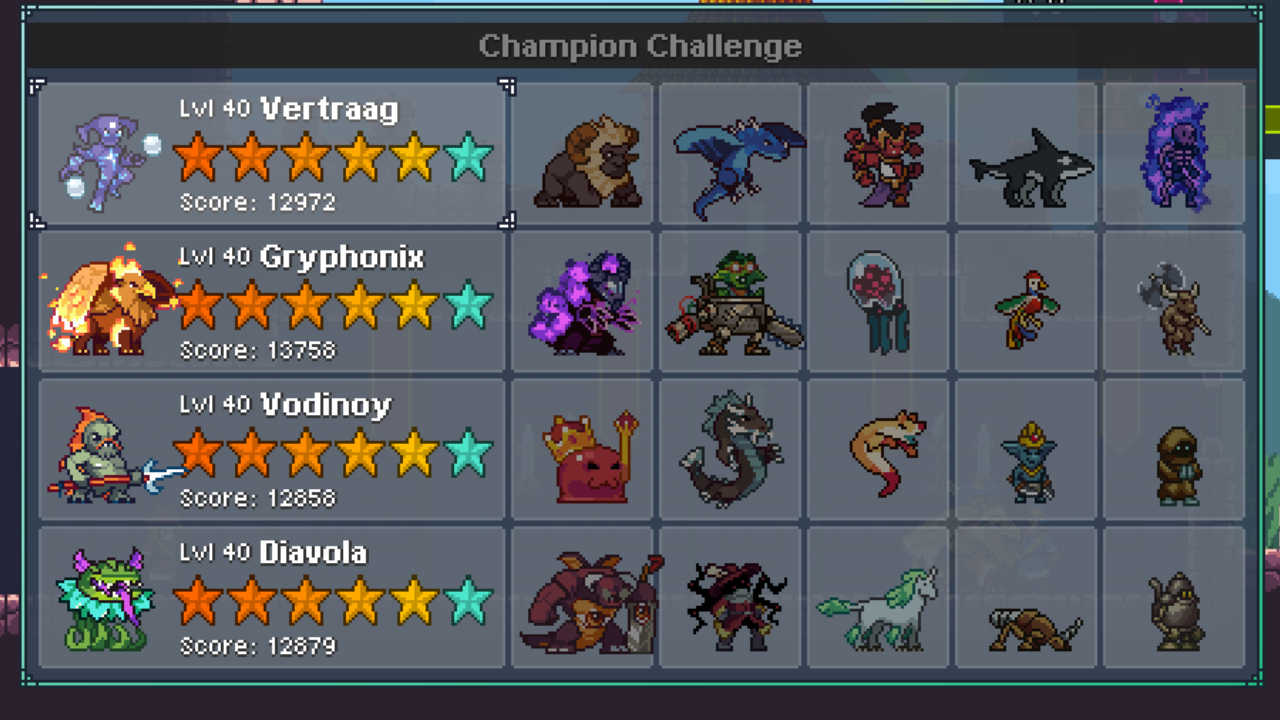
Task: Pick the orca whale monster slot
Action: point(1026,154)
